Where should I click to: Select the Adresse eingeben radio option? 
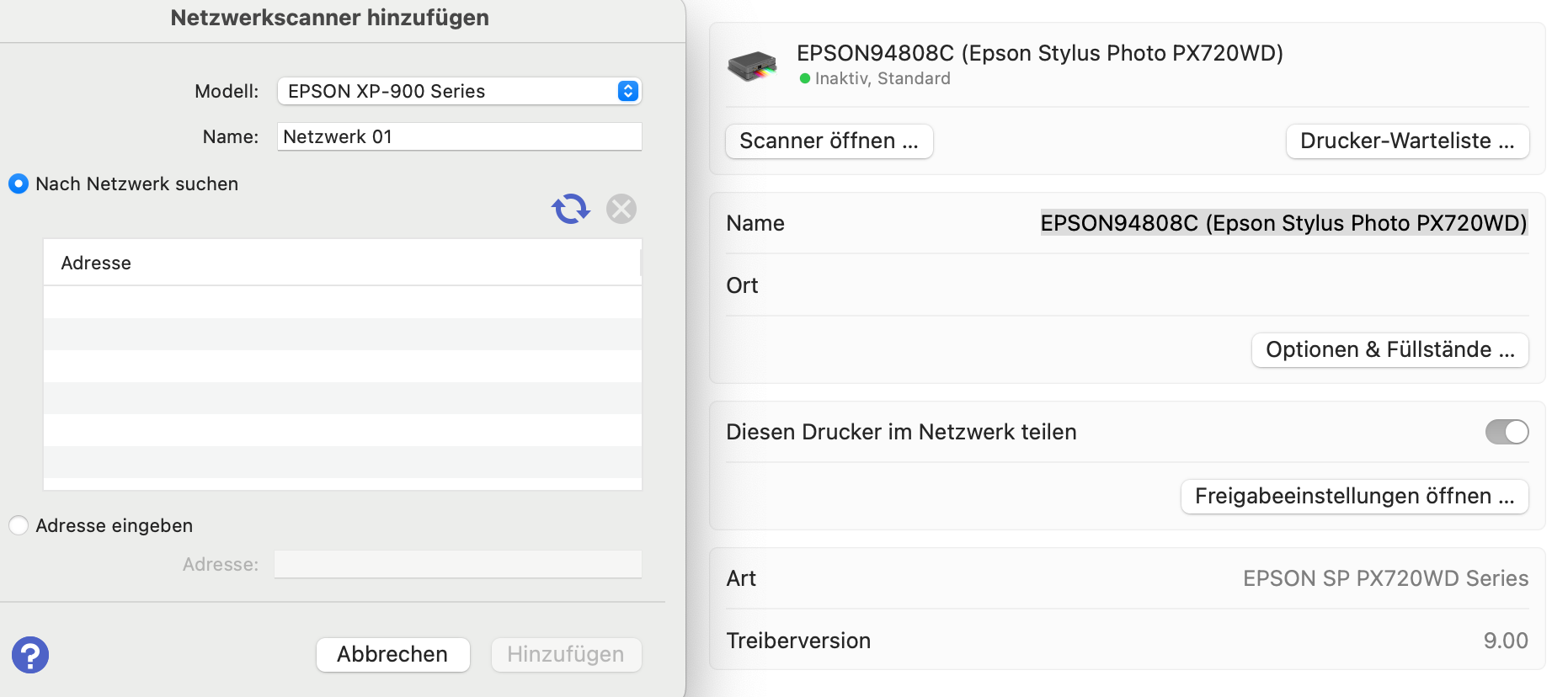point(19,525)
